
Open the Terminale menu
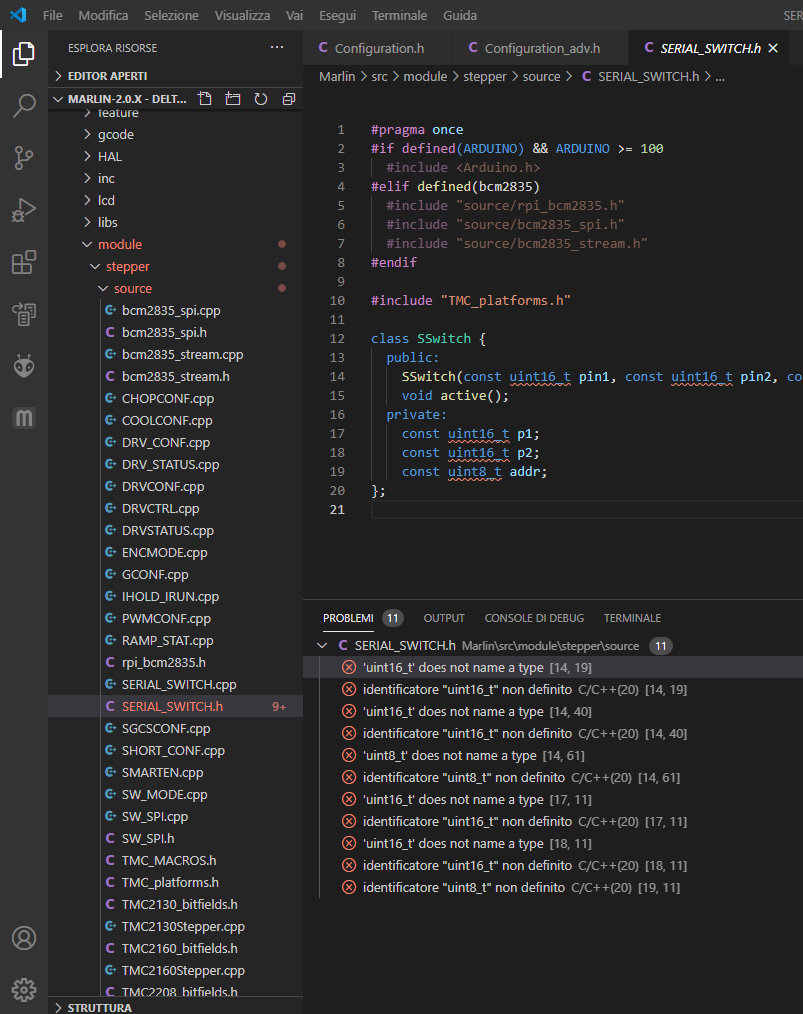[399, 15]
